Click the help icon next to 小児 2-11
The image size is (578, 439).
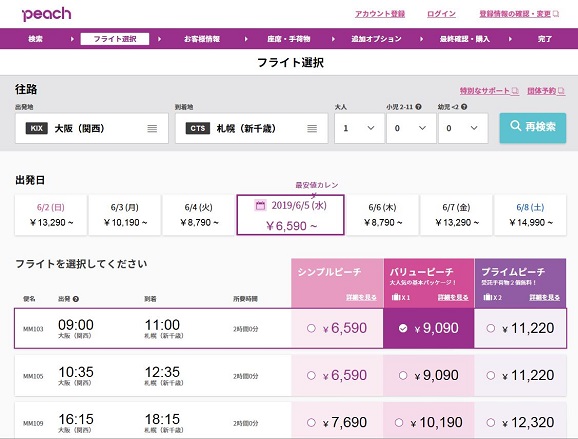[418, 107]
